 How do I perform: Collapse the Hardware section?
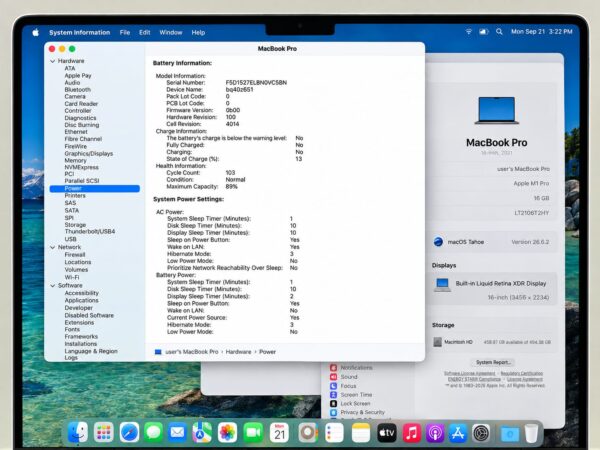(x=53, y=61)
